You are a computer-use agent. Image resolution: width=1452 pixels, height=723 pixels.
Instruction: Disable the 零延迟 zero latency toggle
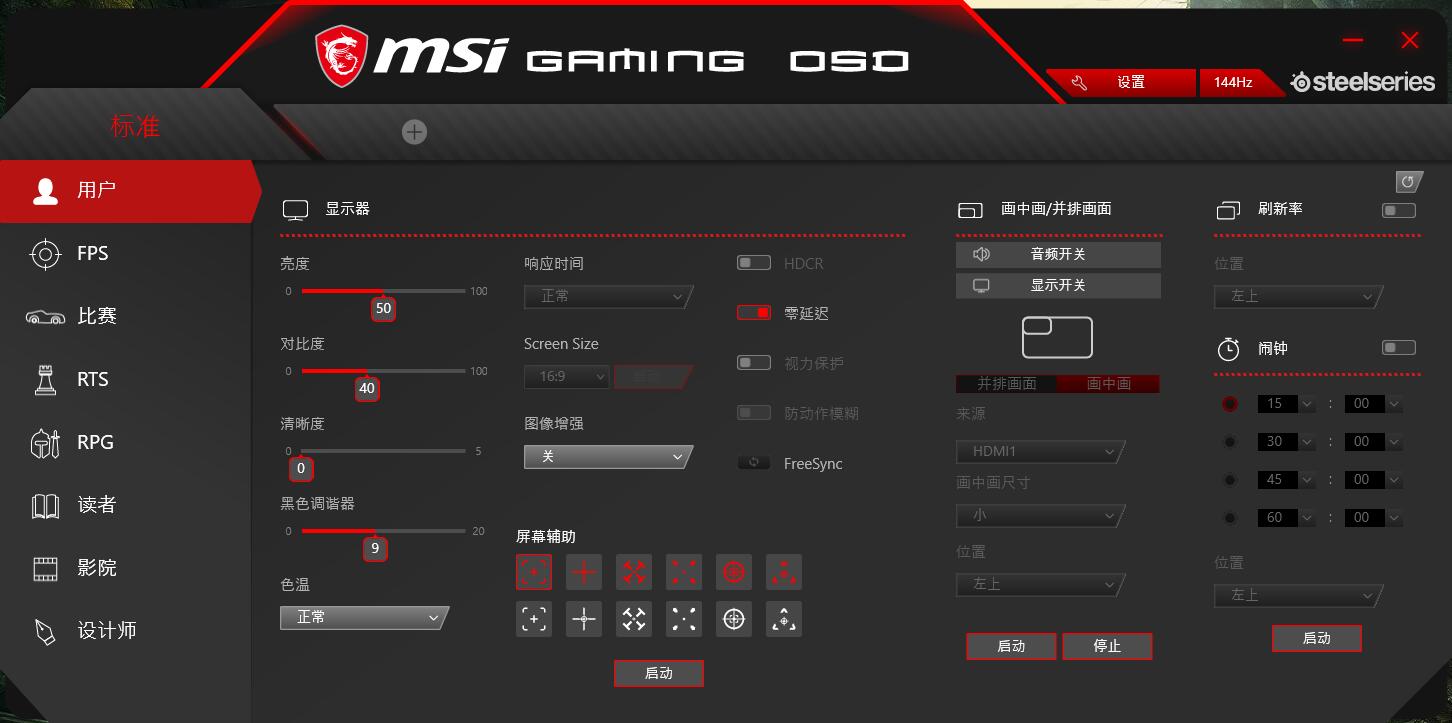[753, 312]
